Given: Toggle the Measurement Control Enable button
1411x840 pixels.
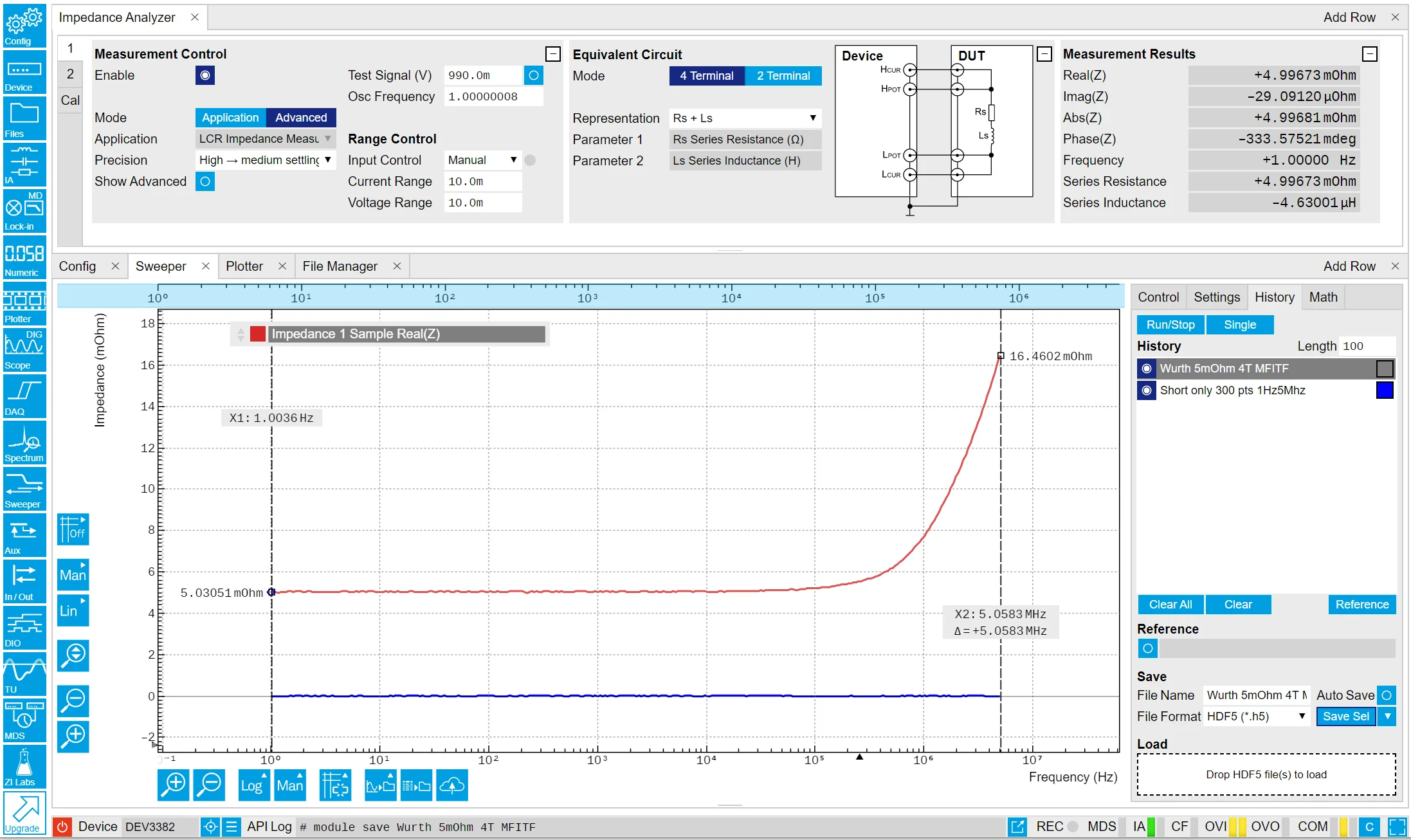Looking at the screenshot, I should point(205,75).
